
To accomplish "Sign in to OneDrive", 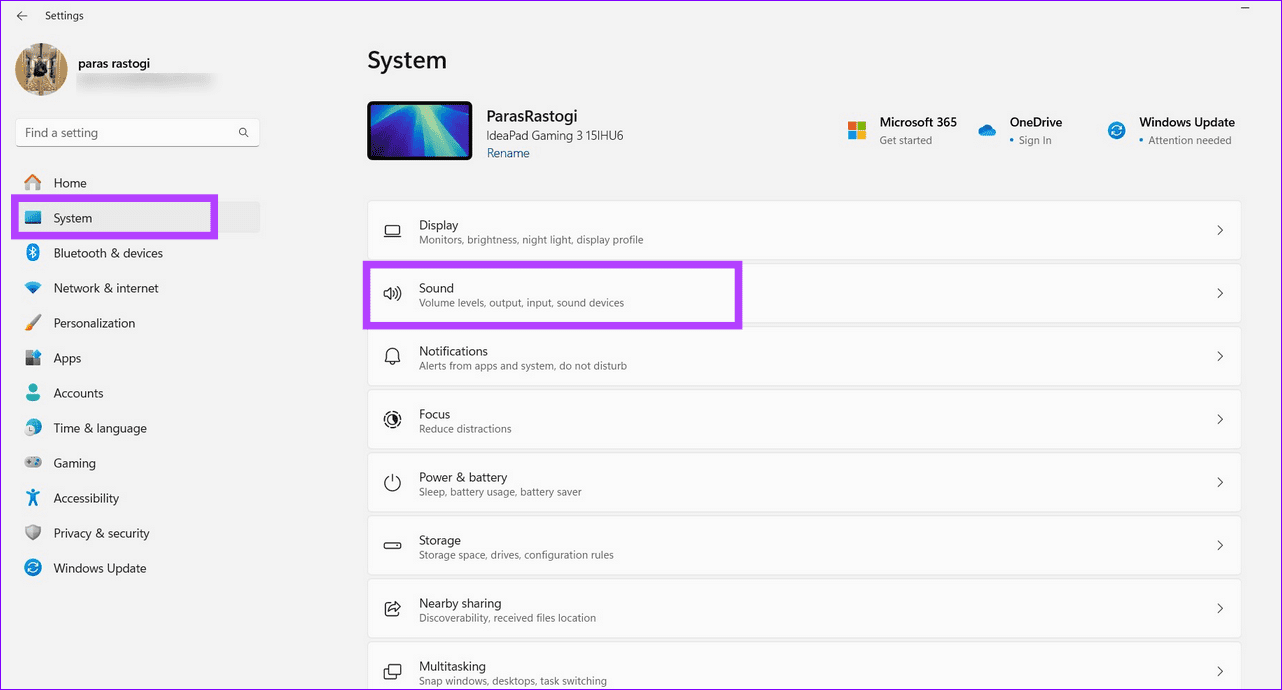I will point(1034,140).
